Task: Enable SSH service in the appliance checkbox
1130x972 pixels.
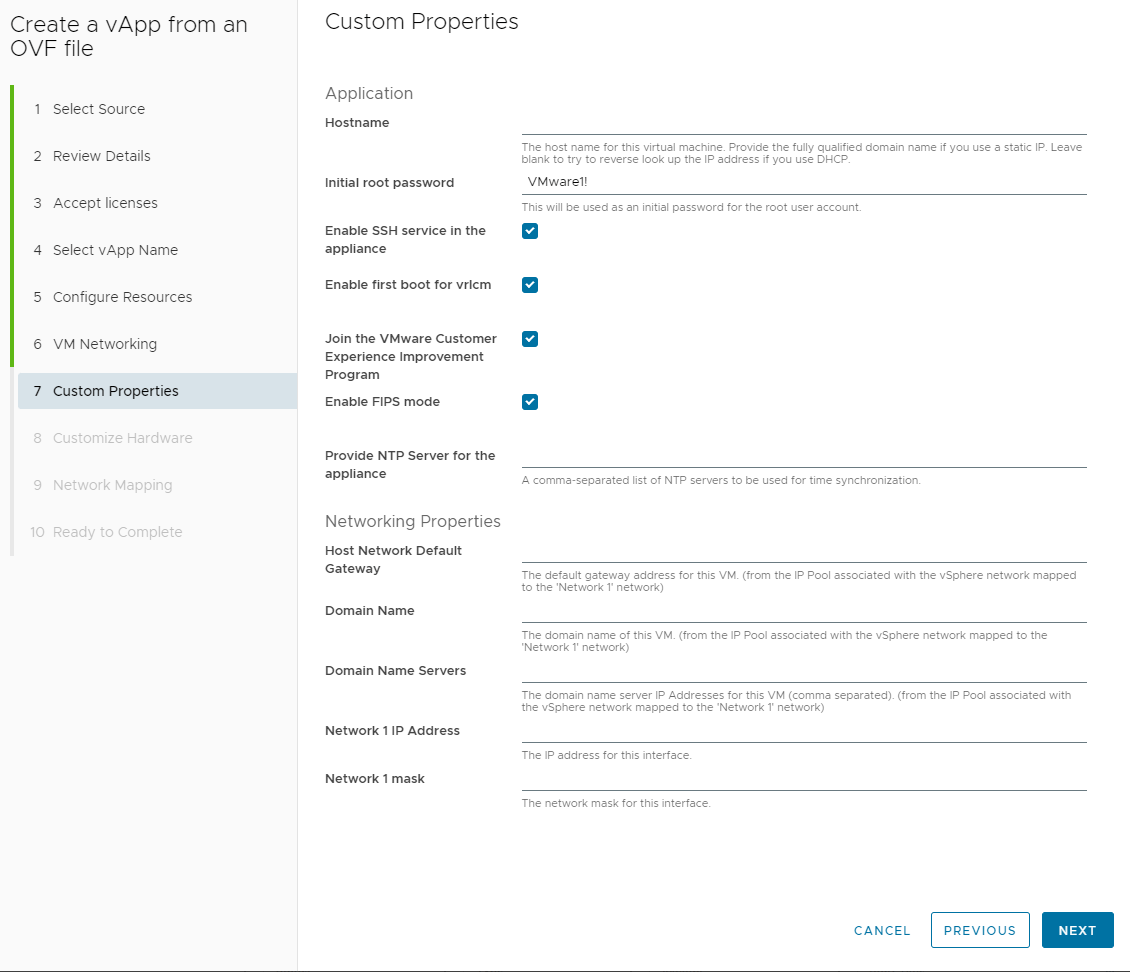Action: click(x=529, y=230)
